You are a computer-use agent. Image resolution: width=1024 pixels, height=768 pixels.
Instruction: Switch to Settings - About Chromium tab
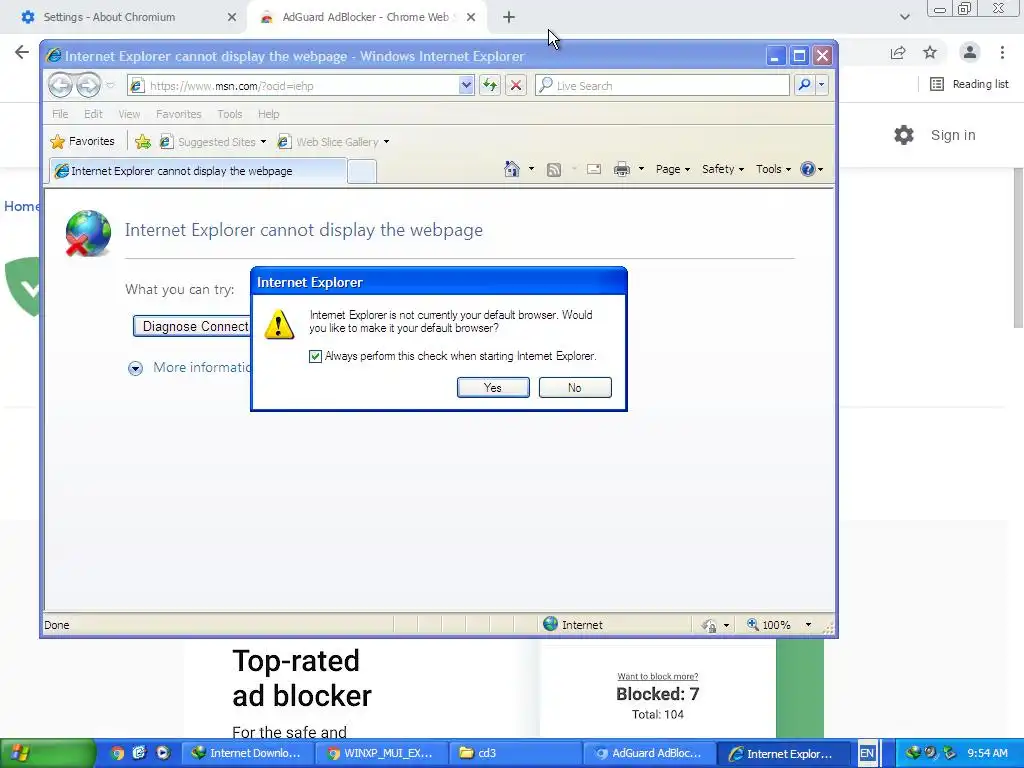coord(110,18)
